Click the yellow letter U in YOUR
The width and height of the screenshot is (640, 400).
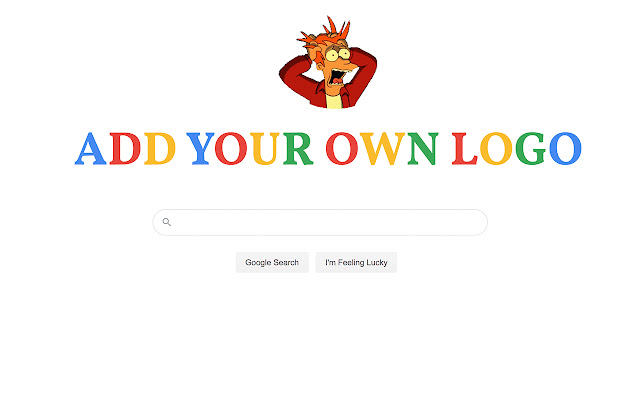265,149
